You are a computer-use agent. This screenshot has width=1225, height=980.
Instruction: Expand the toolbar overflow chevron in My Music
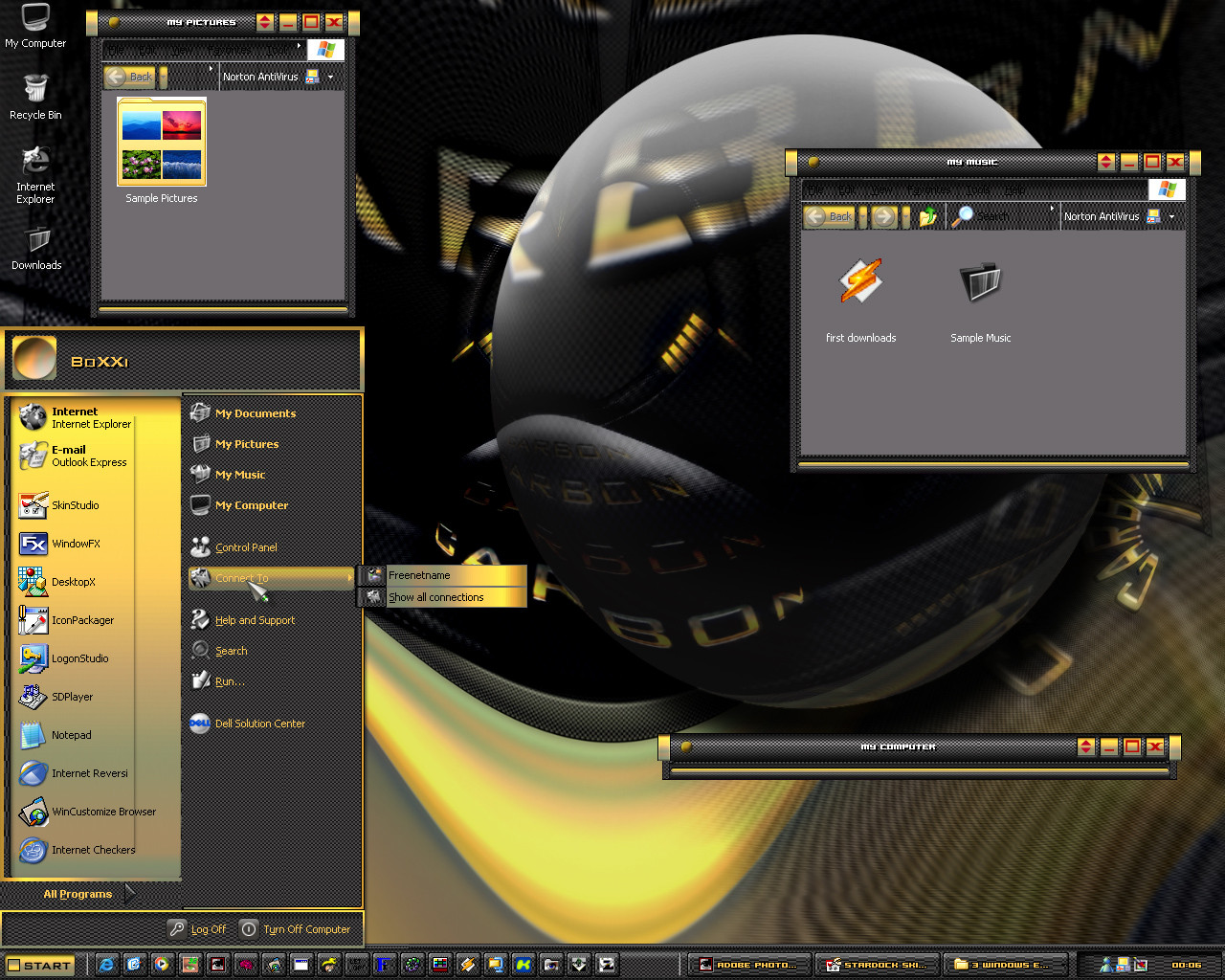tap(1052, 208)
